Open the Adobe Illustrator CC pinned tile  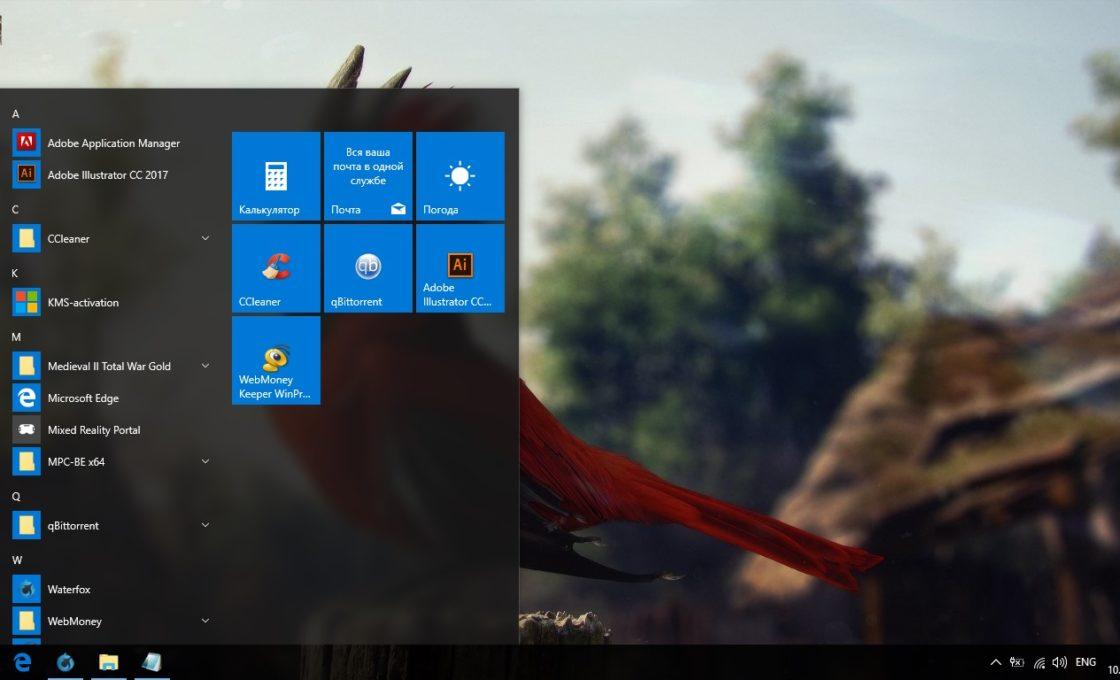460,268
